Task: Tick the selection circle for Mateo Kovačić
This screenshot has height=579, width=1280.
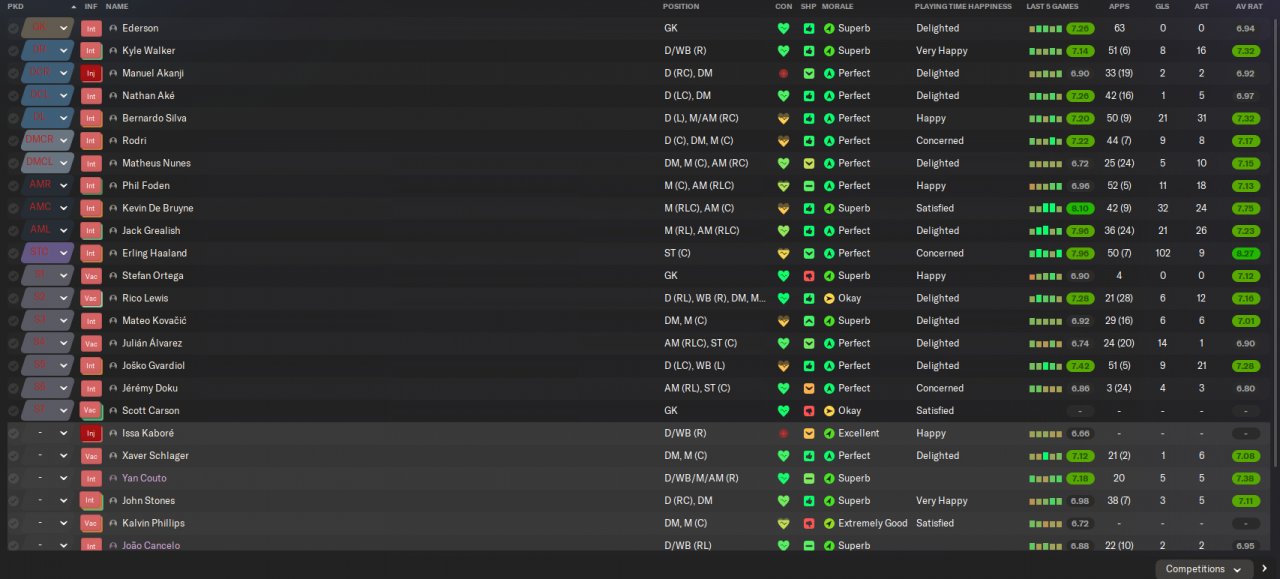Action: [13, 321]
